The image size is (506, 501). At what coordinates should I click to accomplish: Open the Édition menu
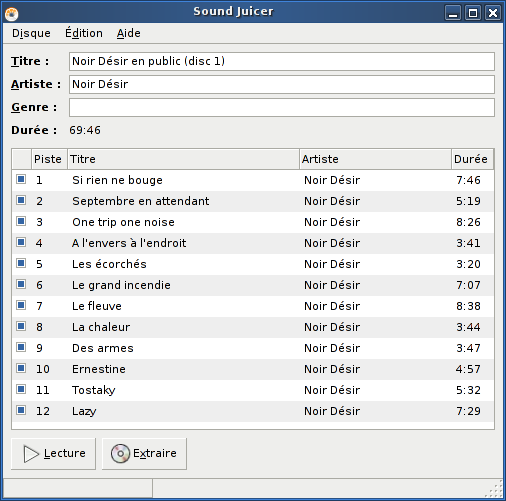click(84, 33)
